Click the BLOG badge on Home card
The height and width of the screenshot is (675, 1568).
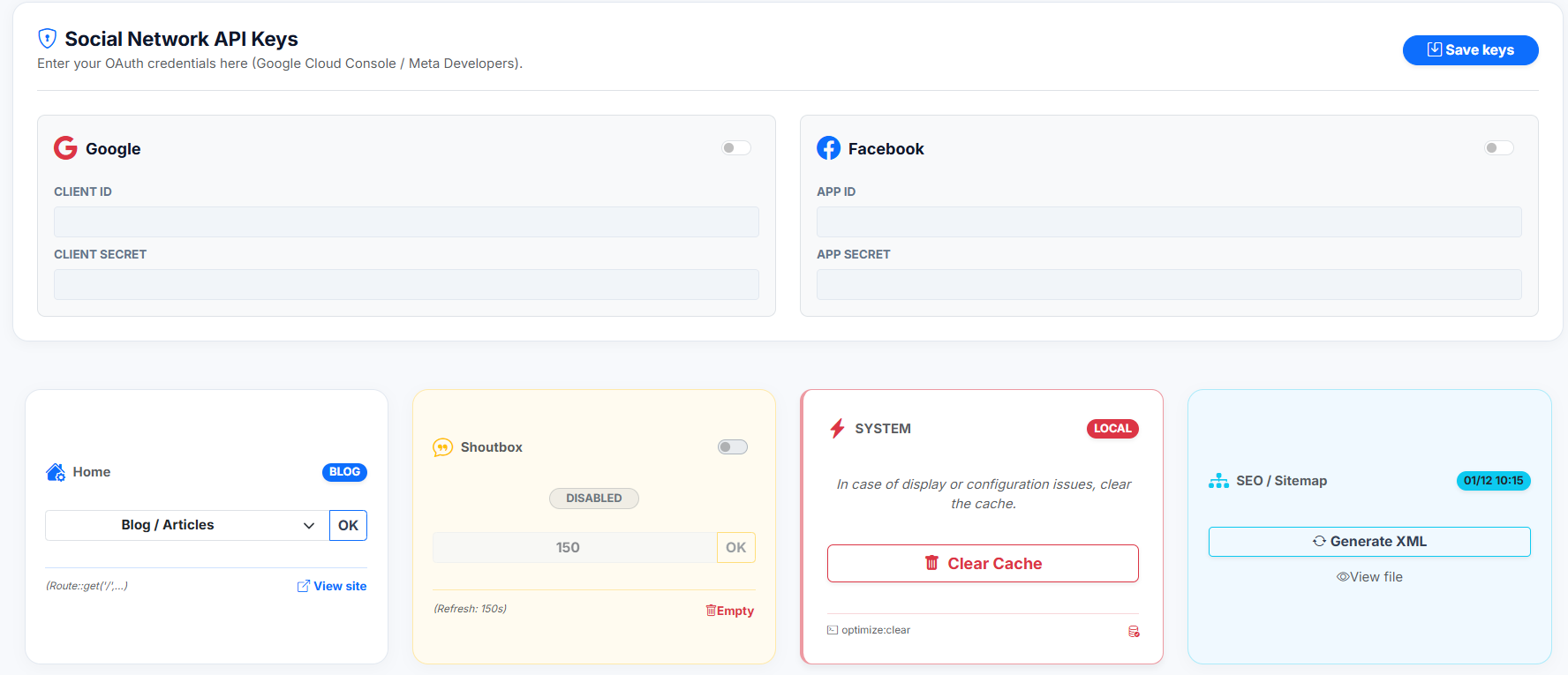[x=344, y=472]
